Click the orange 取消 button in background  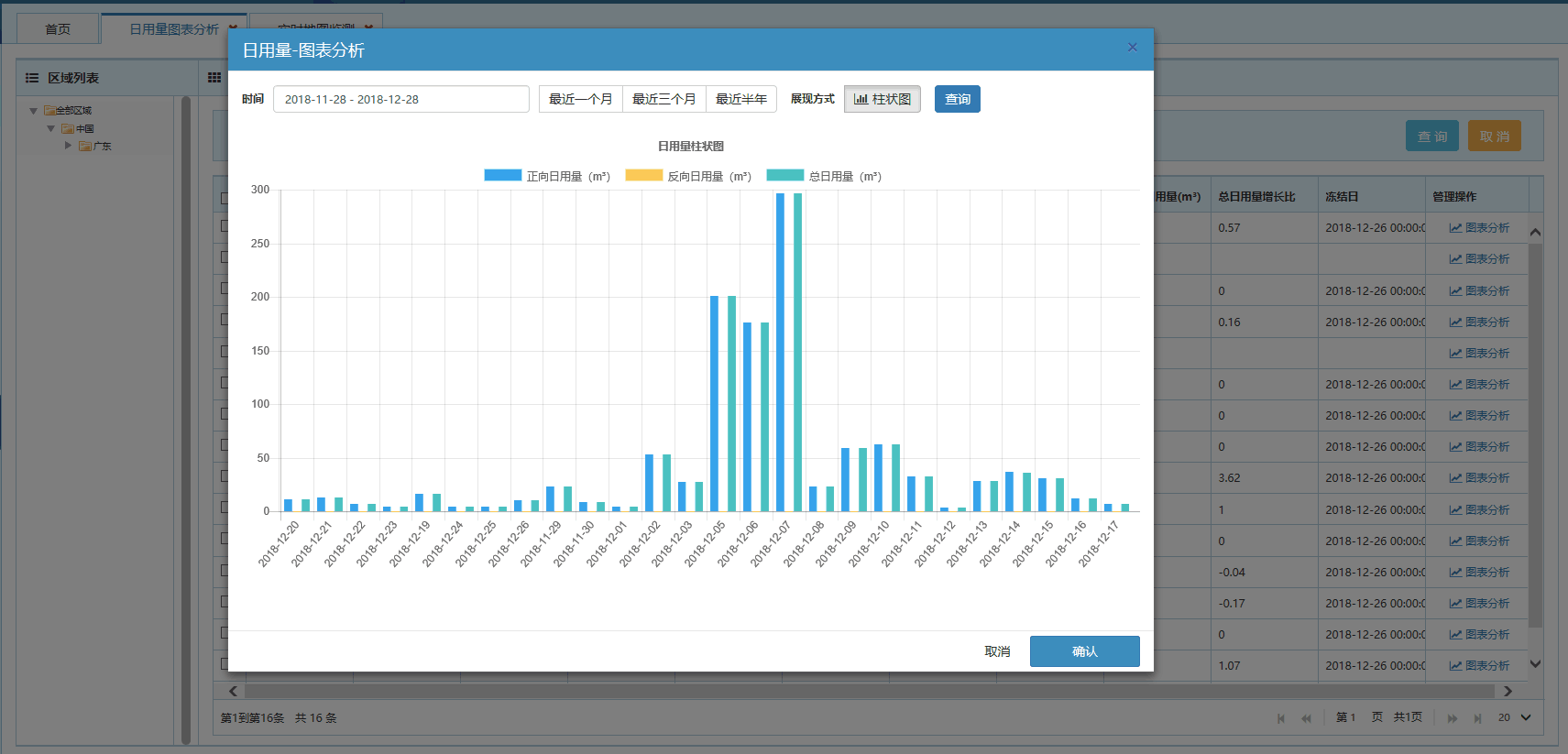click(x=1495, y=137)
